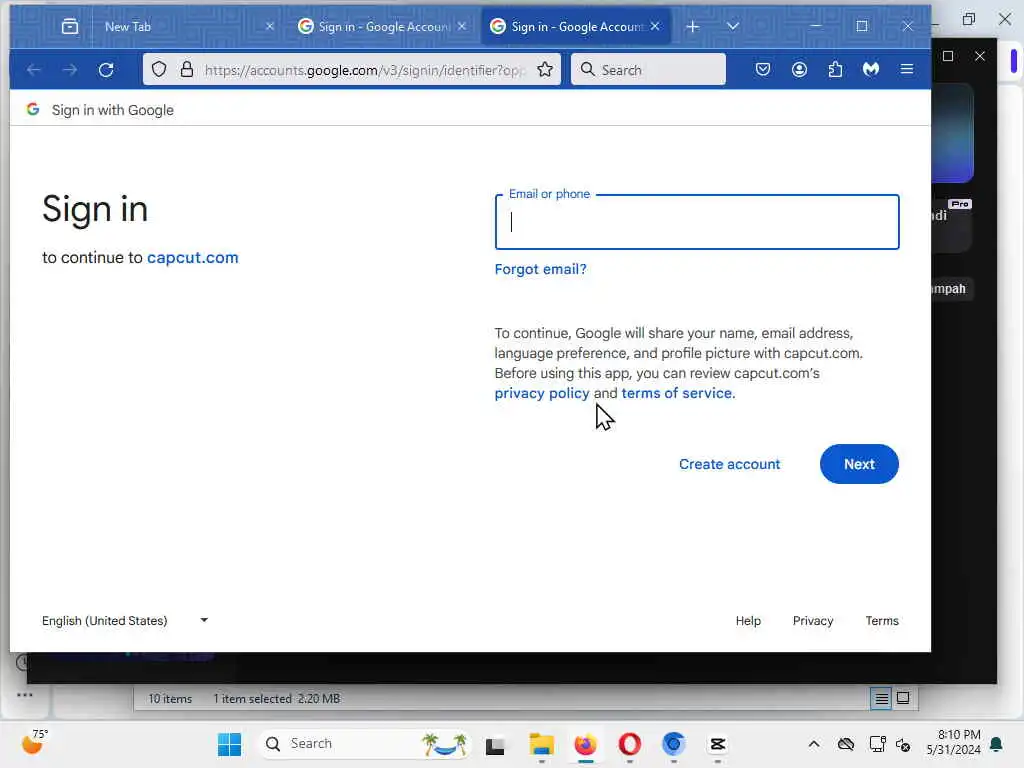Viewport: 1024px width, 768px height.
Task: Switch File Explorer to large icons view
Action: (x=903, y=699)
